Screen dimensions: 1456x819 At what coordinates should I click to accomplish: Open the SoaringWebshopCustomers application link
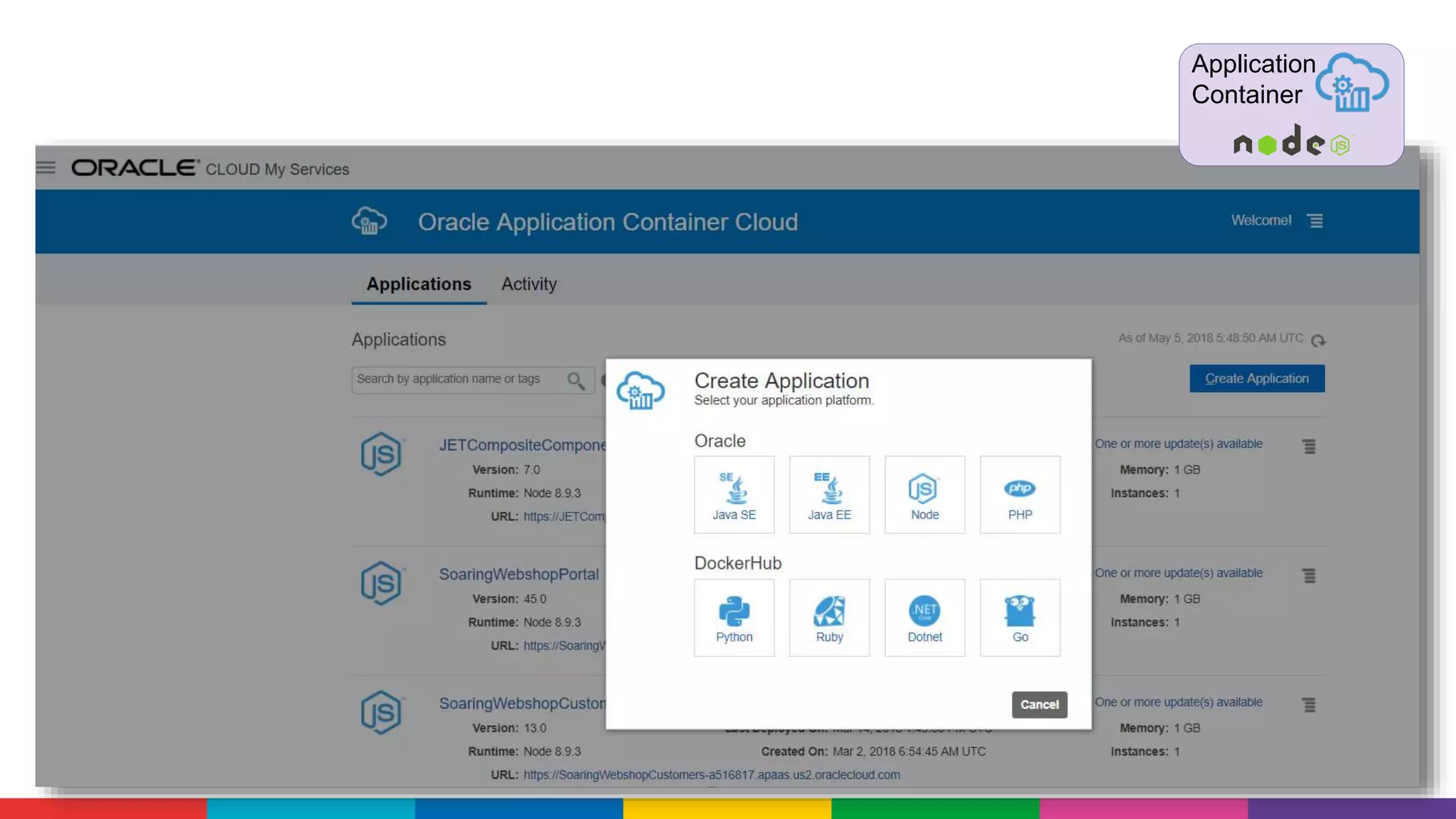pos(523,704)
